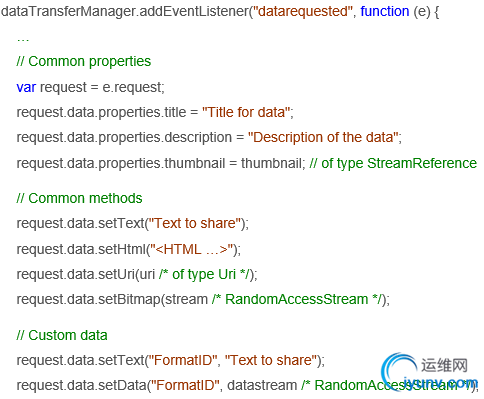Click the "Description of the data" string
484x399 pixels.
[x=323, y=137]
